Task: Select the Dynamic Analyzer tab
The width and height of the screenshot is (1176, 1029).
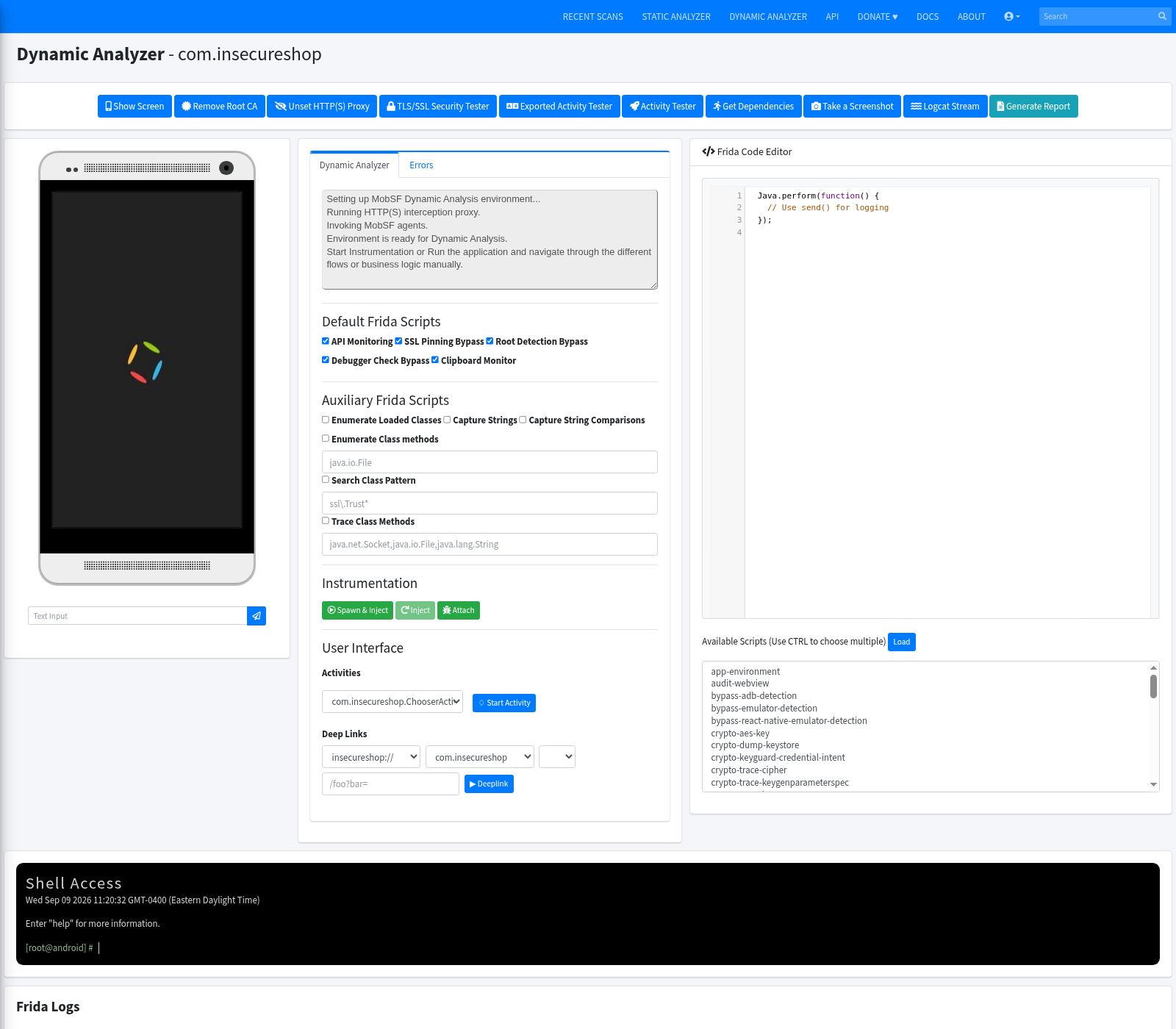Action: [354, 165]
